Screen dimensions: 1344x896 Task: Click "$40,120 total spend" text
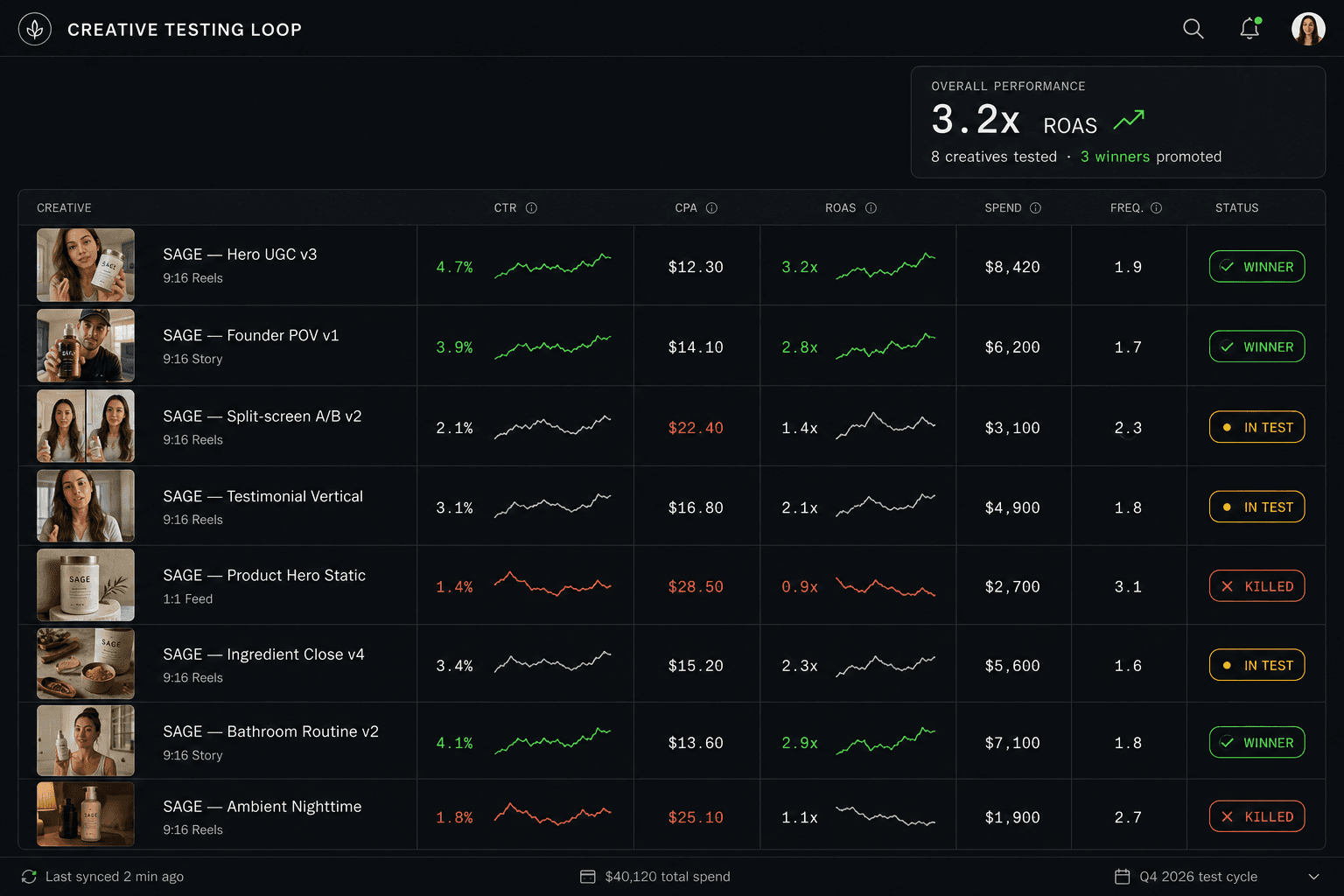tap(668, 877)
